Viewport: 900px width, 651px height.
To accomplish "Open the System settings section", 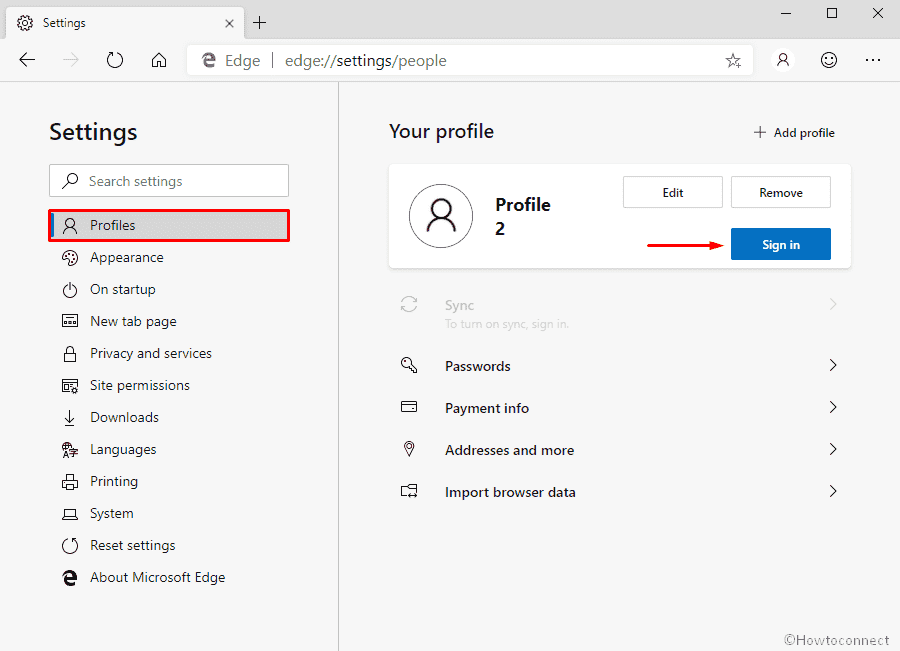I will [112, 514].
